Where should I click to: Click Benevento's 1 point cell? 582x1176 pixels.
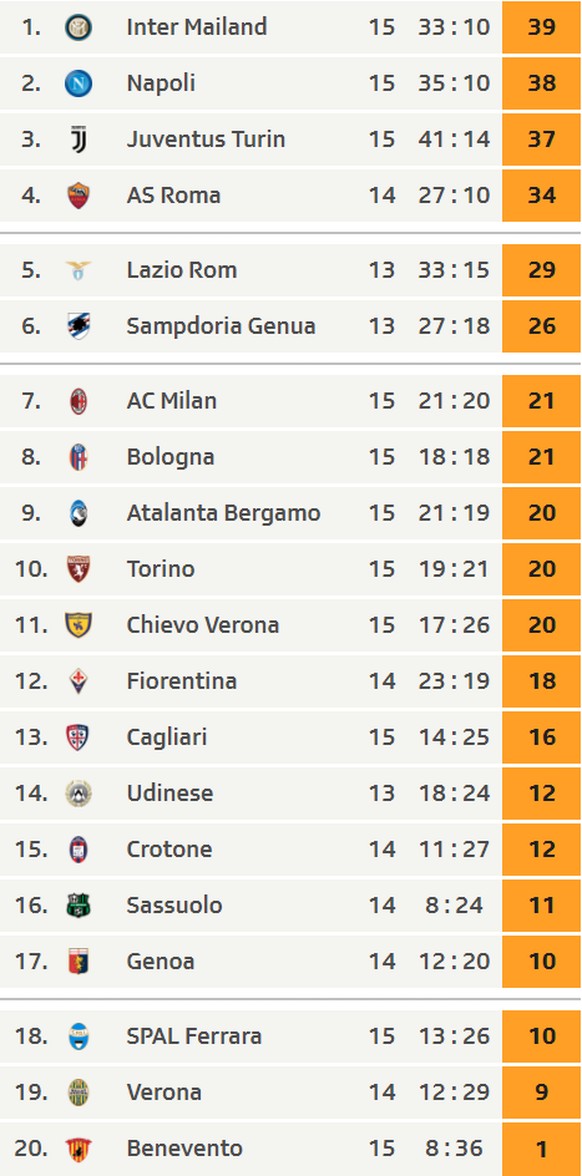point(542,1148)
